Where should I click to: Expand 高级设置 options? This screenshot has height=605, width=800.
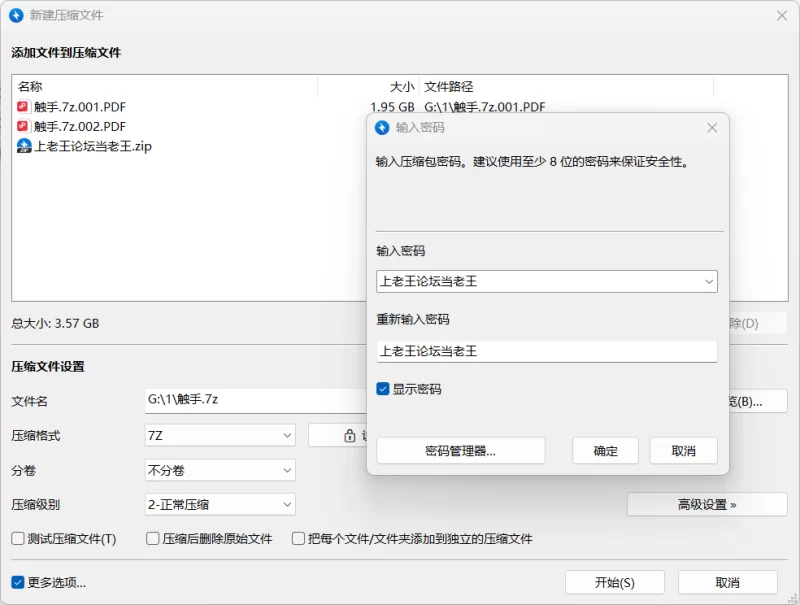pyautogui.click(x=706, y=505)
